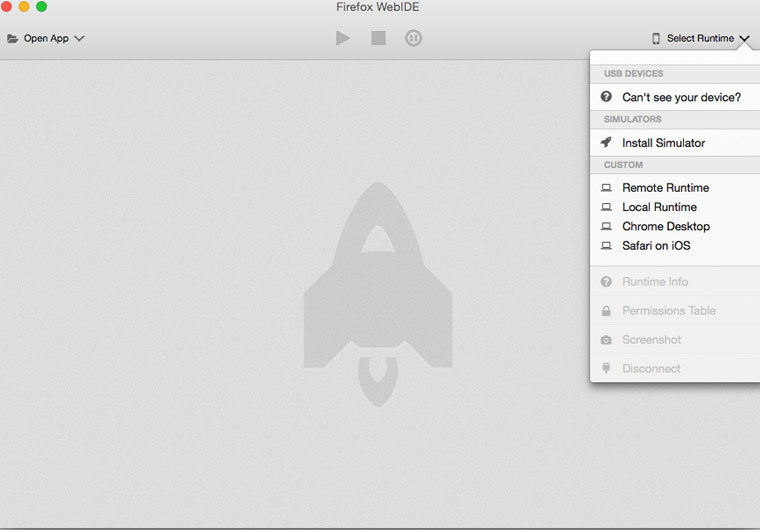Image resolution: width=760 pixels, height=530 pixels.
Task: Click the phone icon beside Select Runtime
Action: 656,38
